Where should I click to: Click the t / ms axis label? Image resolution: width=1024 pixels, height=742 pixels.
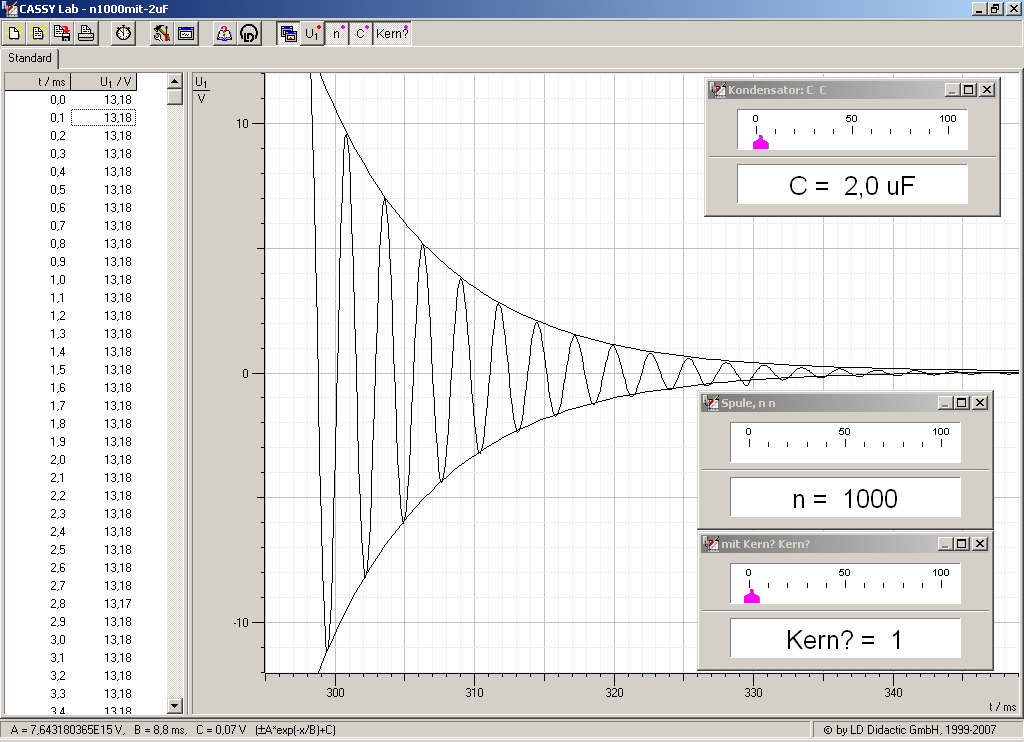1002,707
